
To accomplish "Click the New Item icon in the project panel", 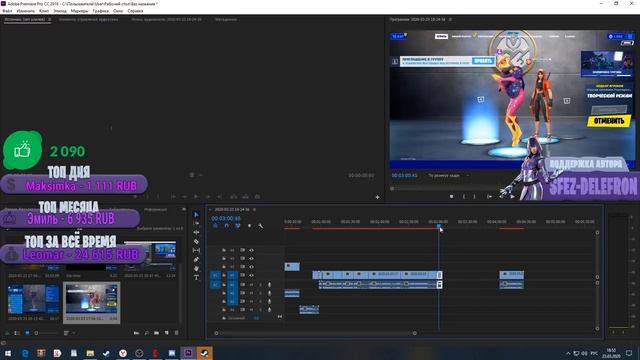I will coord(167,333).
